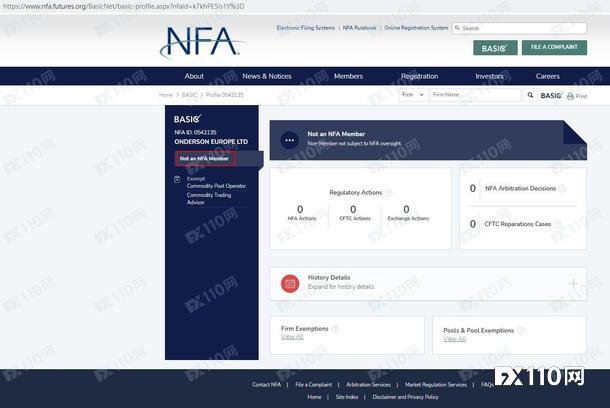
Task: Click the File a Complaint button
Action: 554,47
